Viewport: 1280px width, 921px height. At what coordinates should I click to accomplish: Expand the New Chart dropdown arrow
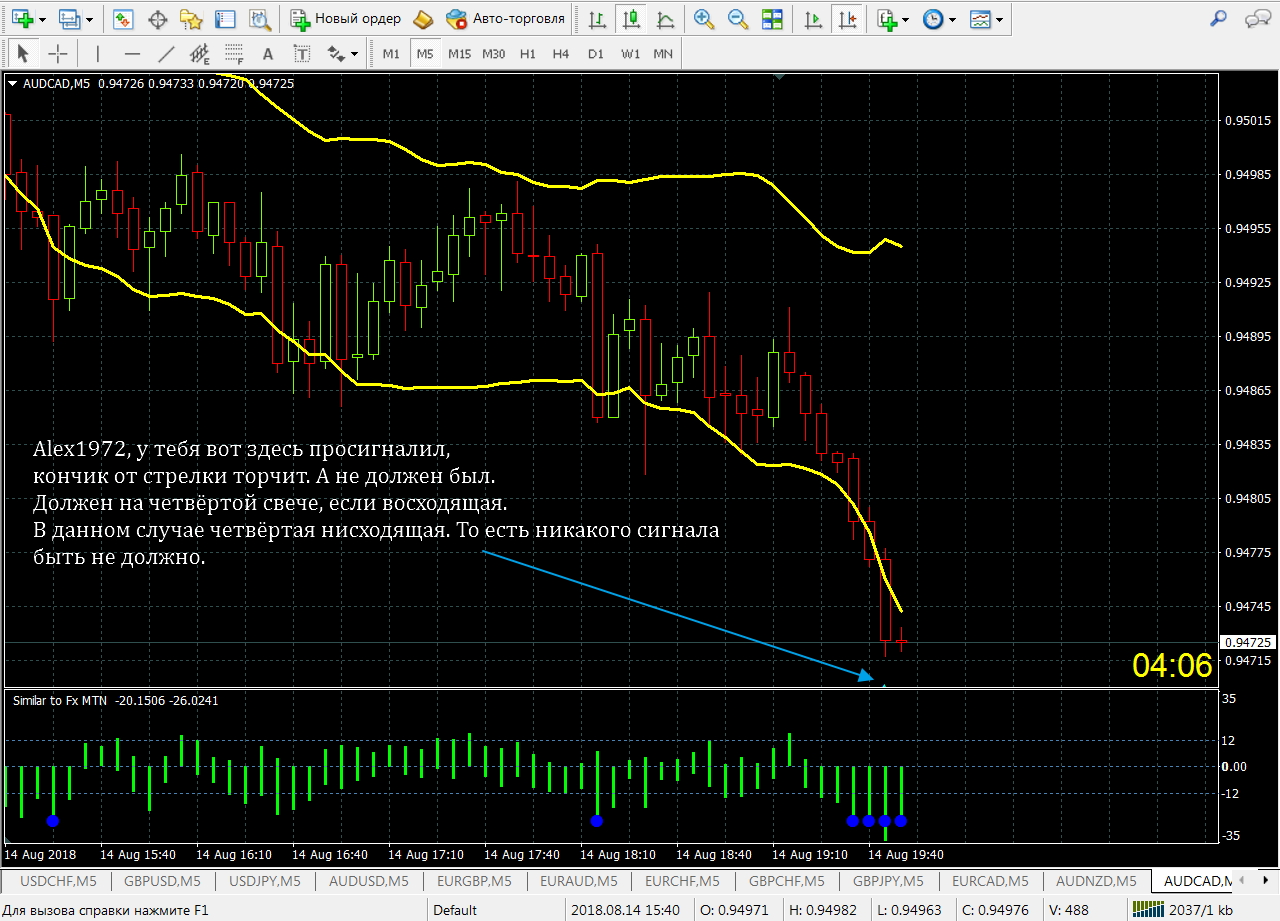coord(43,19)
